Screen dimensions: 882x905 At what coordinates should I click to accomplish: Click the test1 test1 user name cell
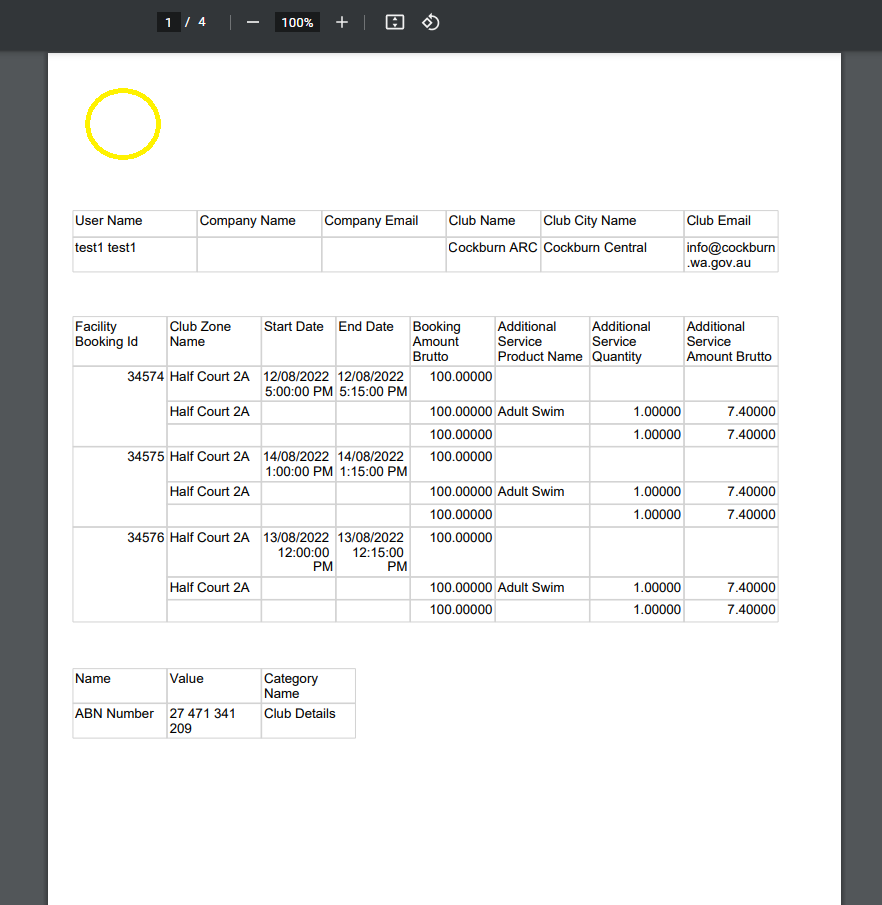(x=105, y=248)
